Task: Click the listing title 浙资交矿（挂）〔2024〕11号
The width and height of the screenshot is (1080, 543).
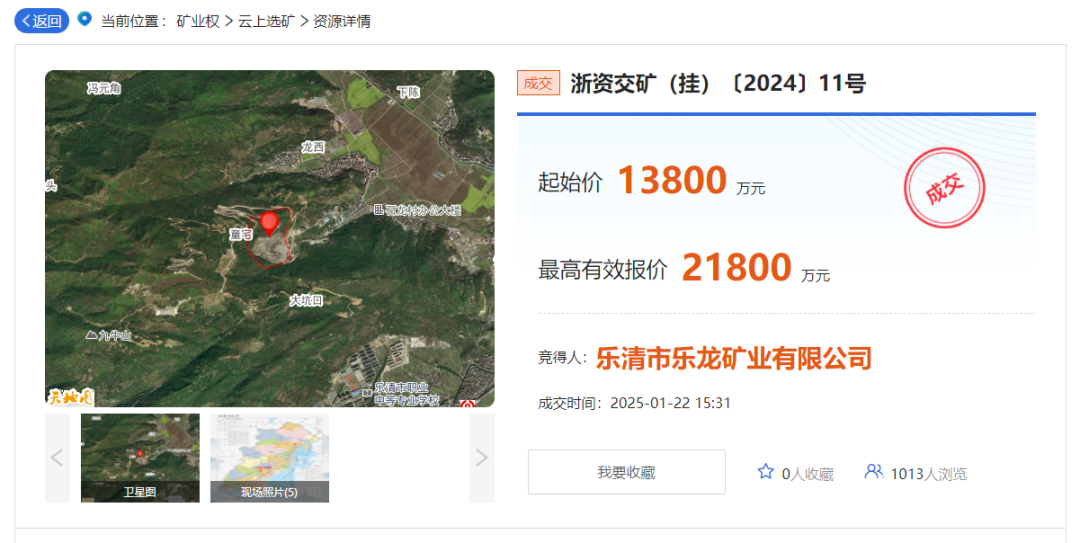Action: click(x=718, y=83)
